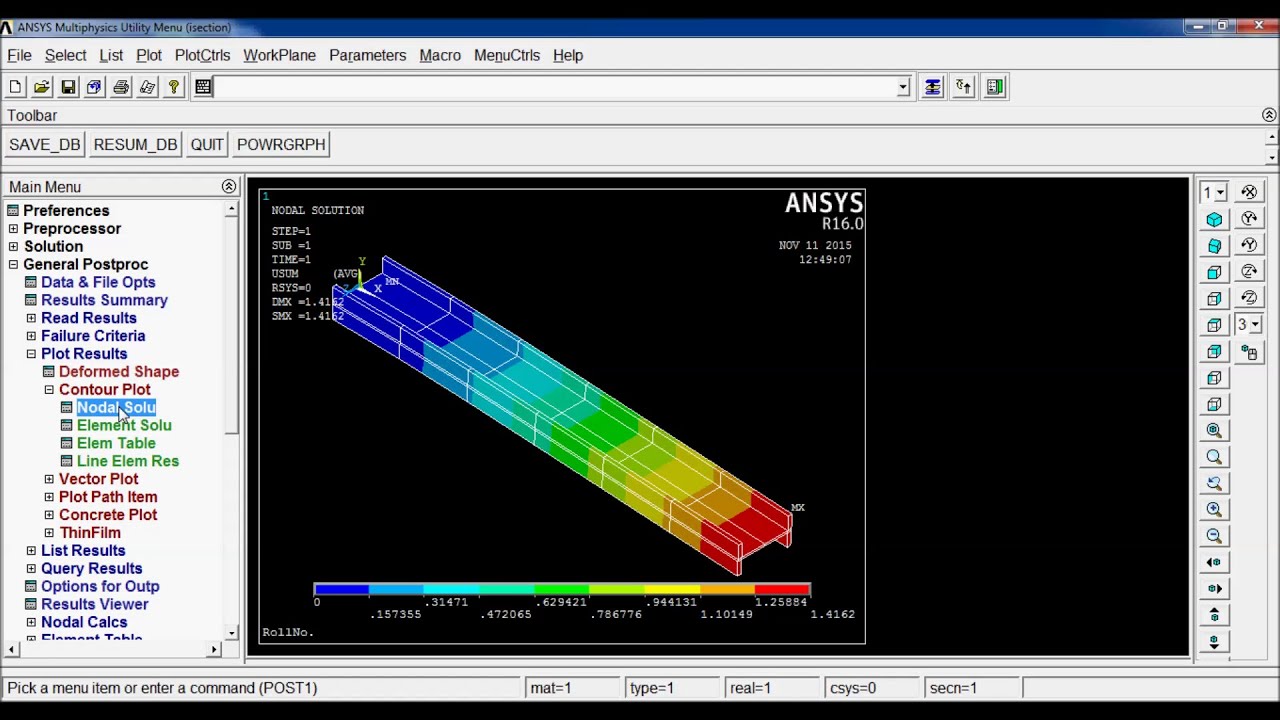Click in the command input field

coord(555,87)
